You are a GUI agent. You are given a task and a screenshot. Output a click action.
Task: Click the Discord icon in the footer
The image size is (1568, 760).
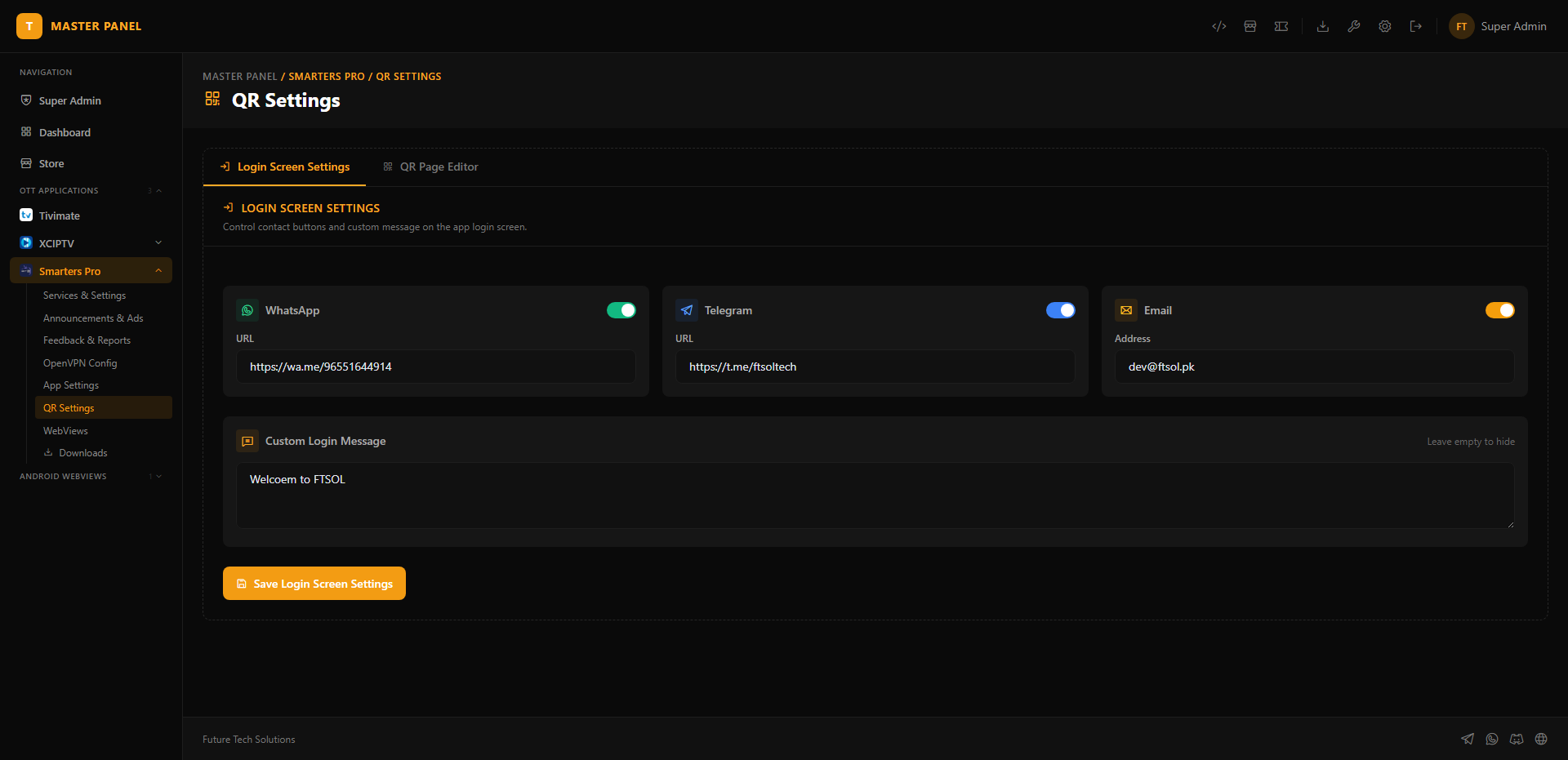pos(1517,739)
